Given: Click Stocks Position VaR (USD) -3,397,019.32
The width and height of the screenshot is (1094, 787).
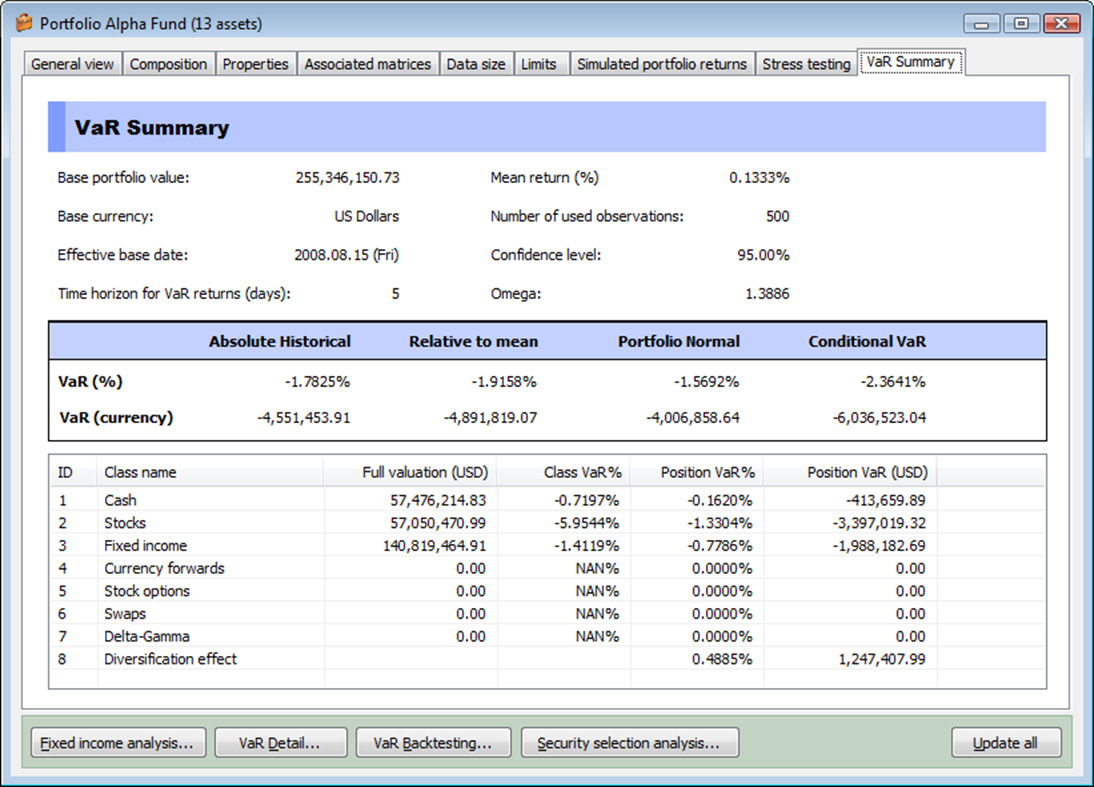Looking at the screenshot, I should pos(879,523).
